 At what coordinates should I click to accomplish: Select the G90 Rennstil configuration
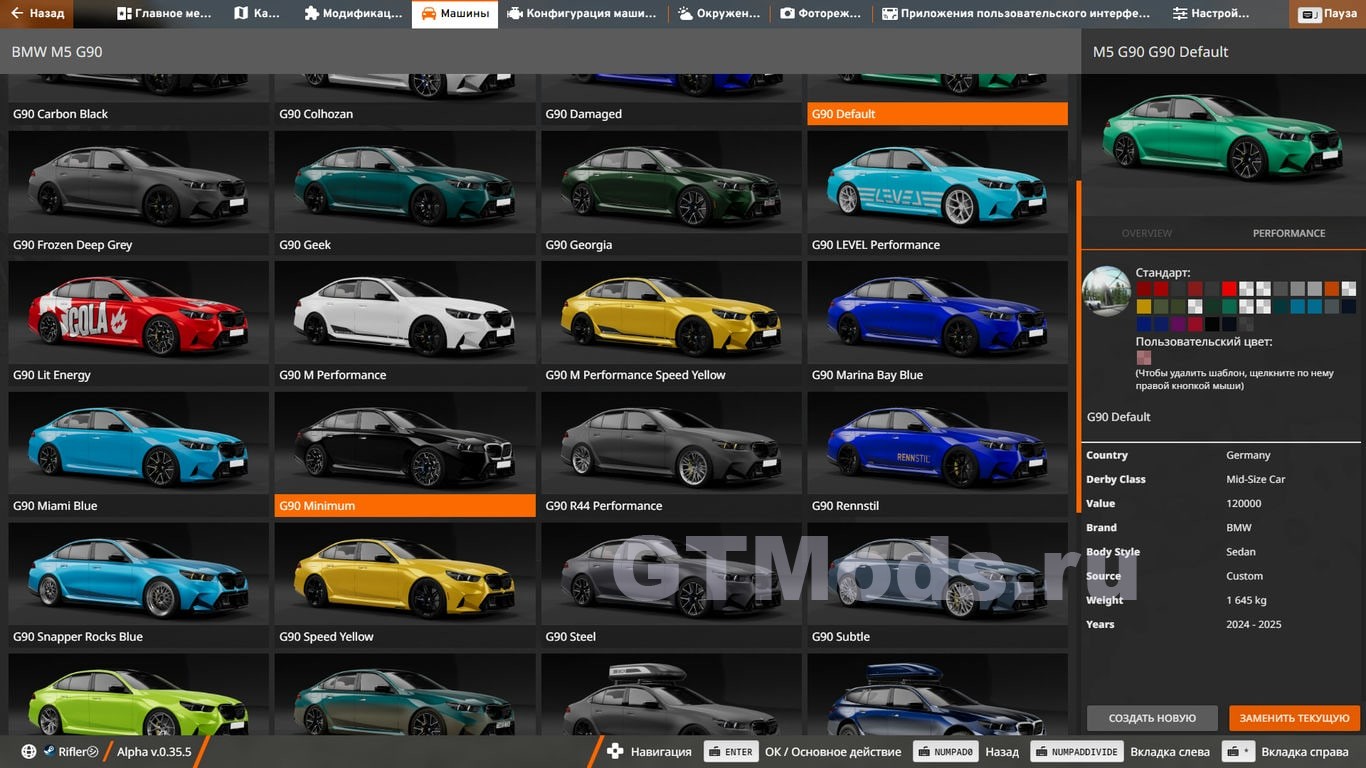coord(937,455)
